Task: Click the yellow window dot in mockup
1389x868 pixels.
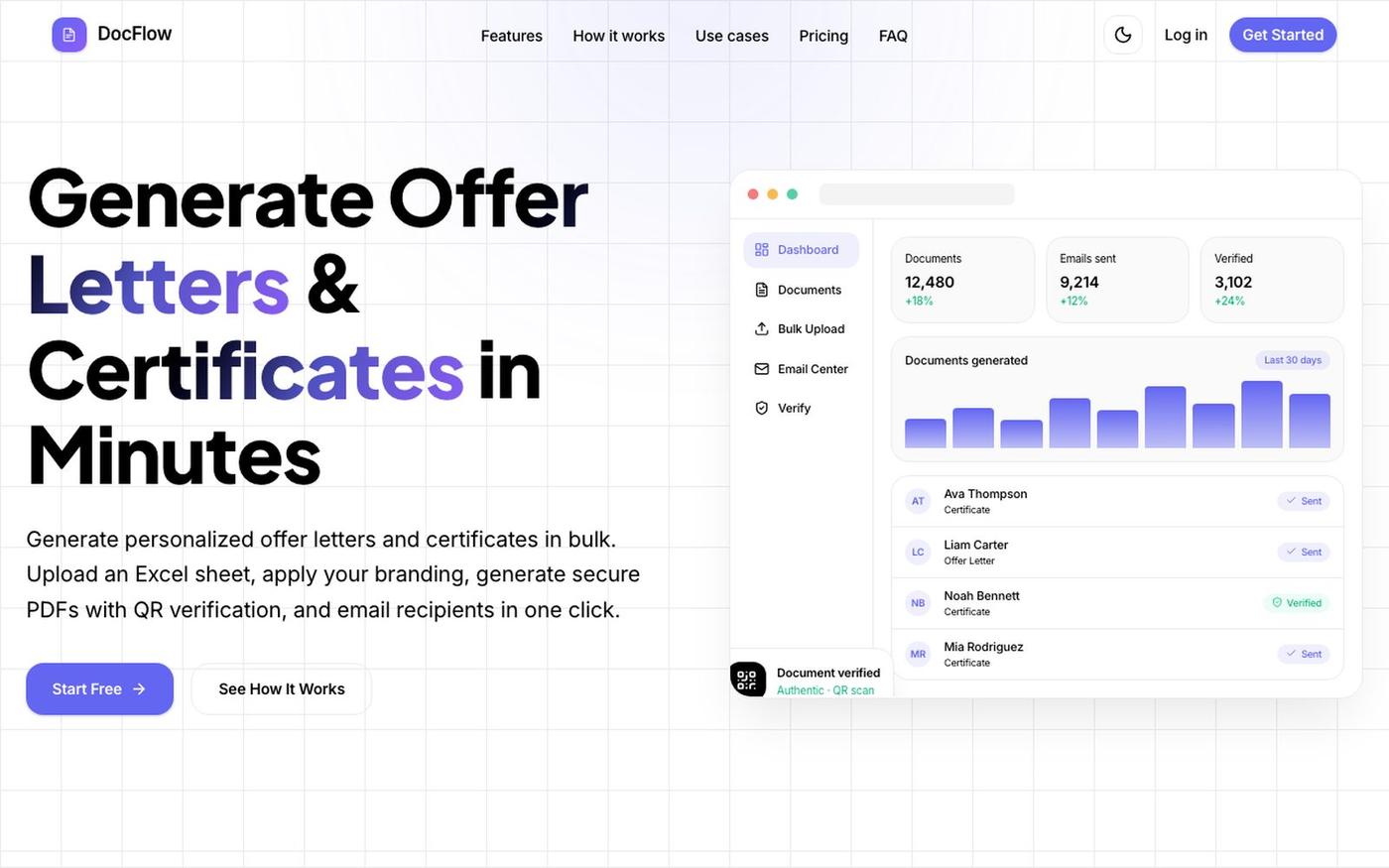Action: click(773, 194)
